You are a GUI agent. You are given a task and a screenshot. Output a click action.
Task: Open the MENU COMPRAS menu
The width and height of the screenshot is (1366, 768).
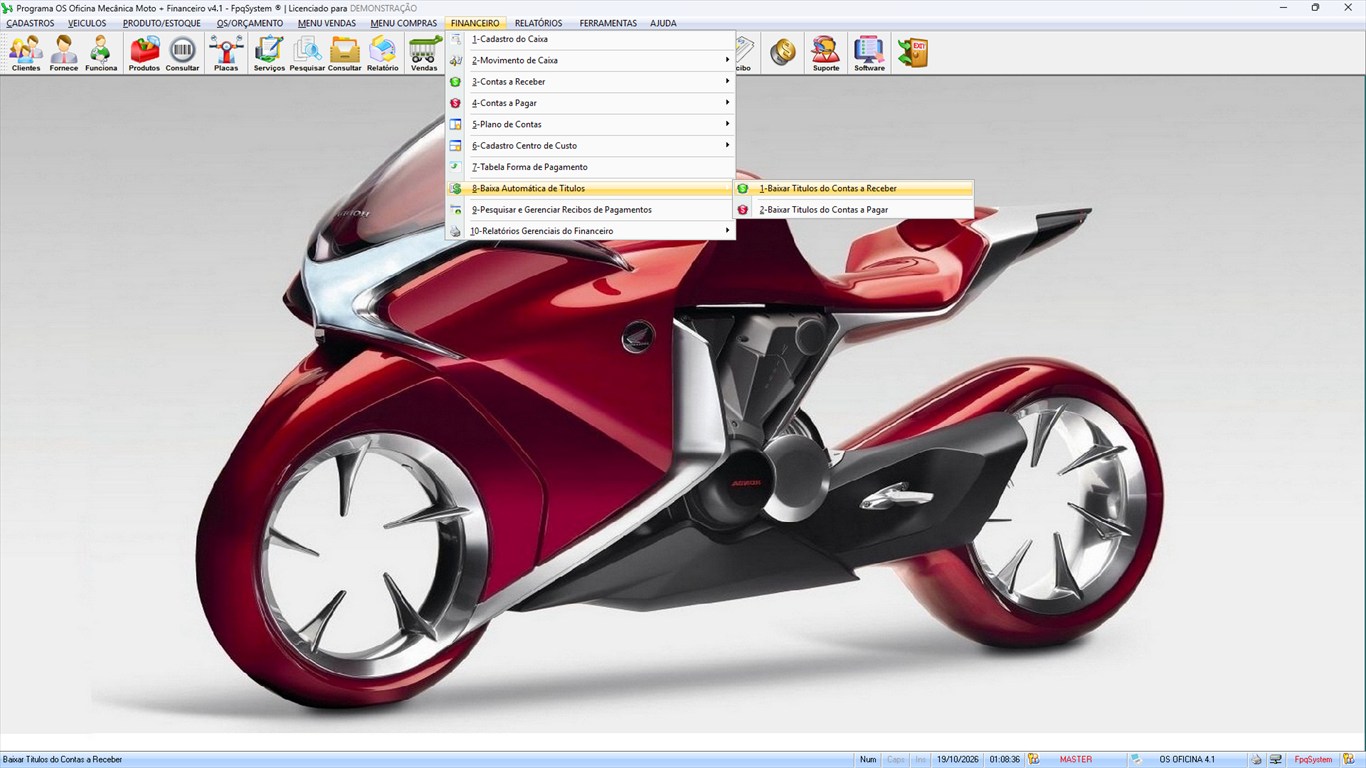coord(403,23)
